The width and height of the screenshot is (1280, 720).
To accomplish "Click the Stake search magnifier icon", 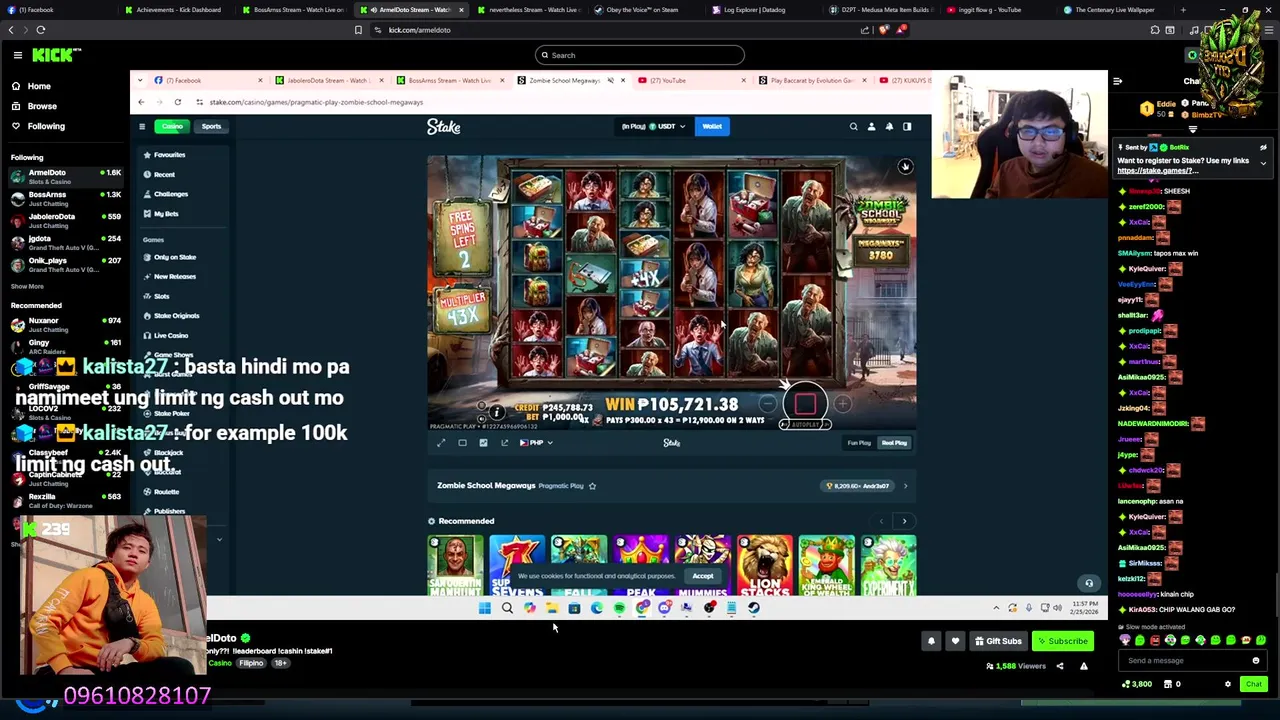I will (853, 127).
